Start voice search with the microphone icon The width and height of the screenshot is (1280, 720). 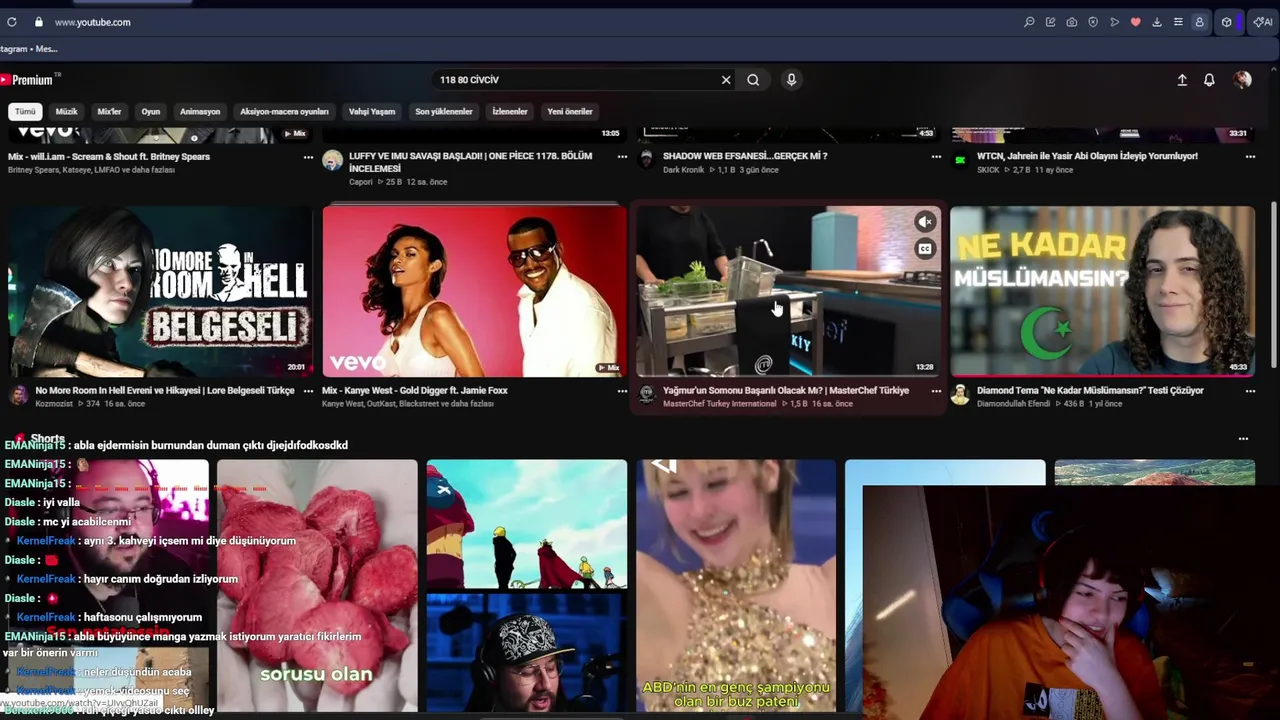click(791, 80)
